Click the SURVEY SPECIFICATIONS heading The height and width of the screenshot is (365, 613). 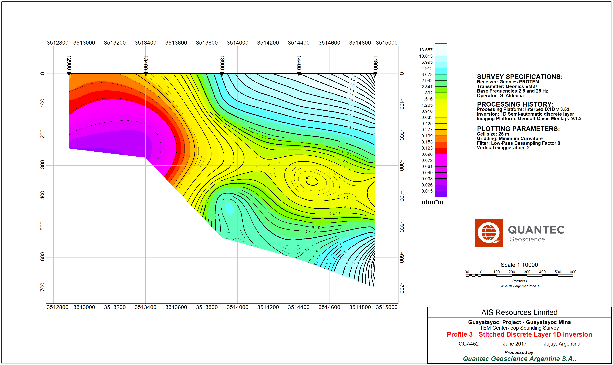tap(519, 77)
